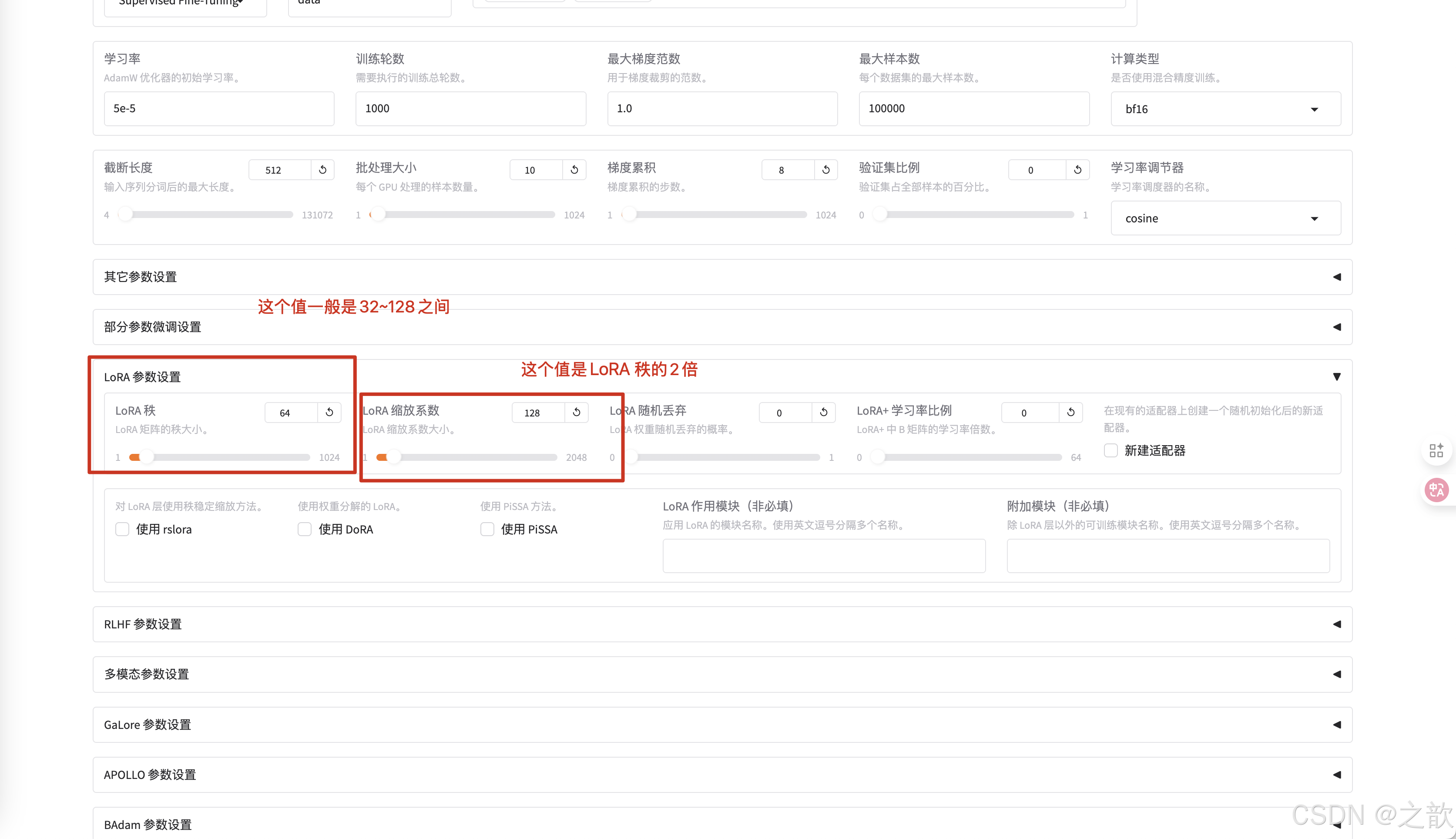
Task: Click the 附加模块 text field
Action: pos(1168,556)
